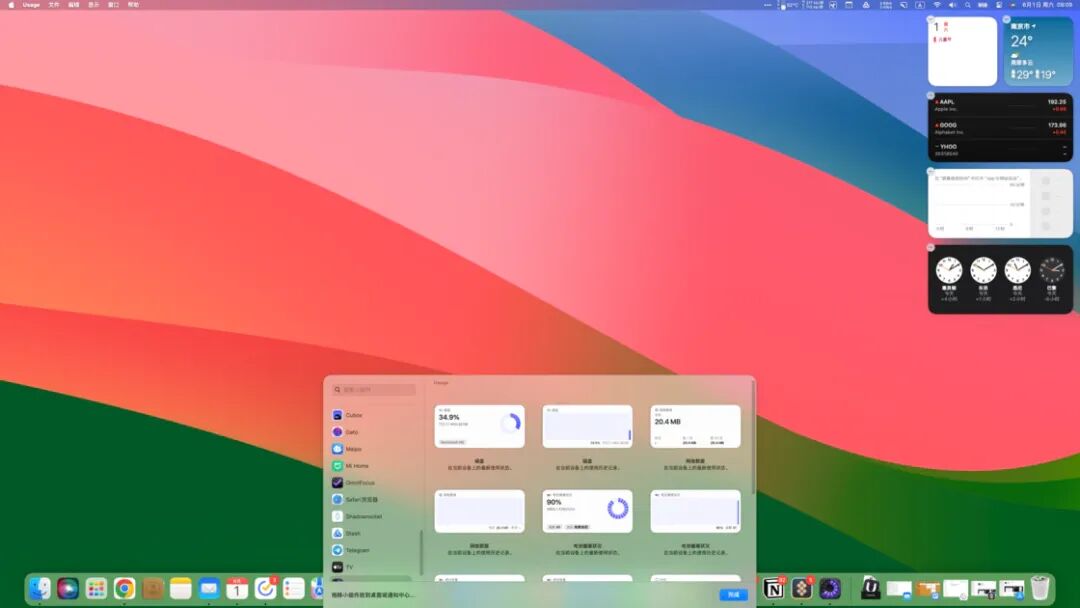Open Mail from the Dock
The width and height of the screenshot is (1080, 608).
(x=209, y=588)
